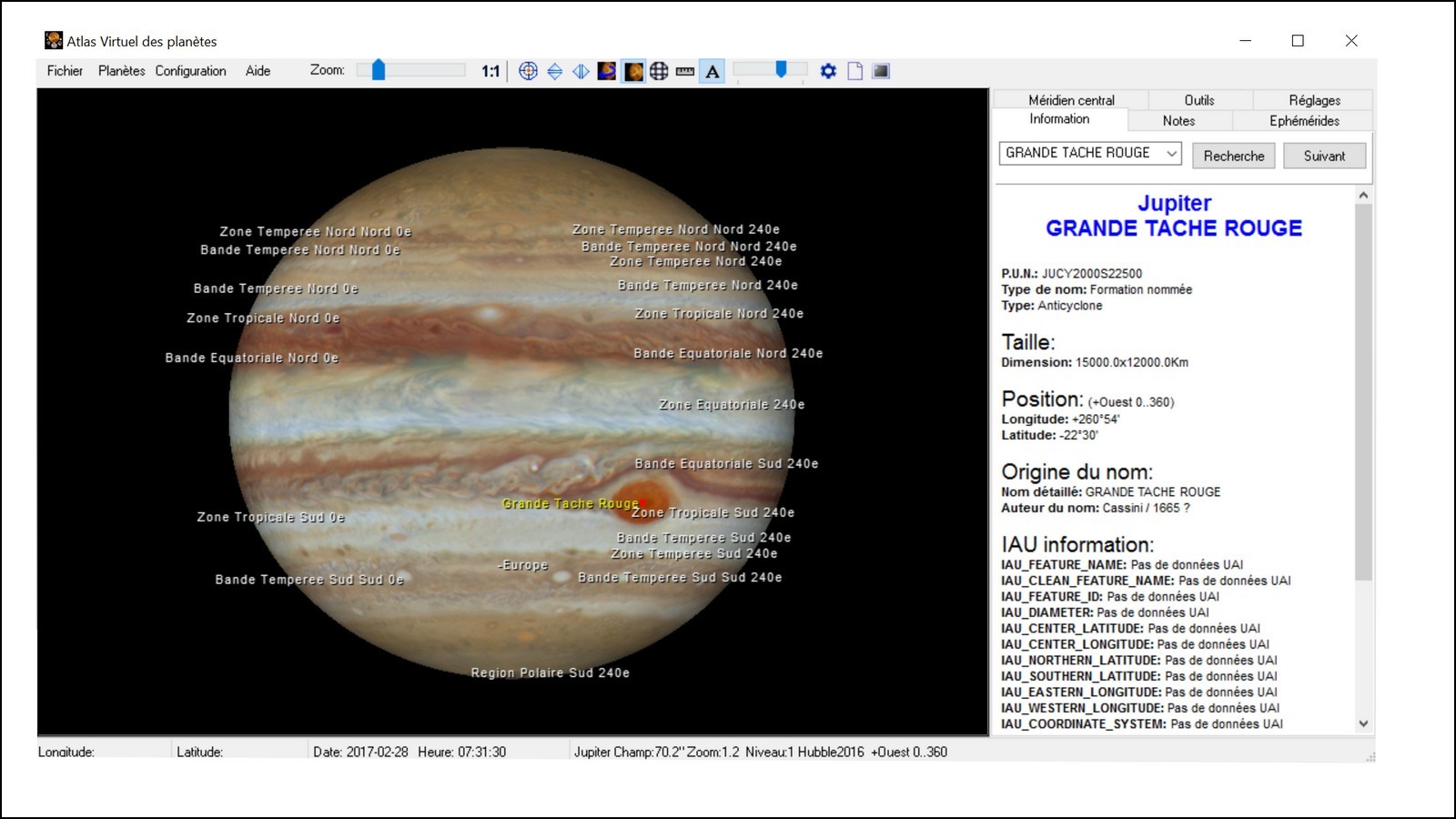Reset zoom with the 1:1 button
1456x819 pixels.
click(x=490, y=71)
